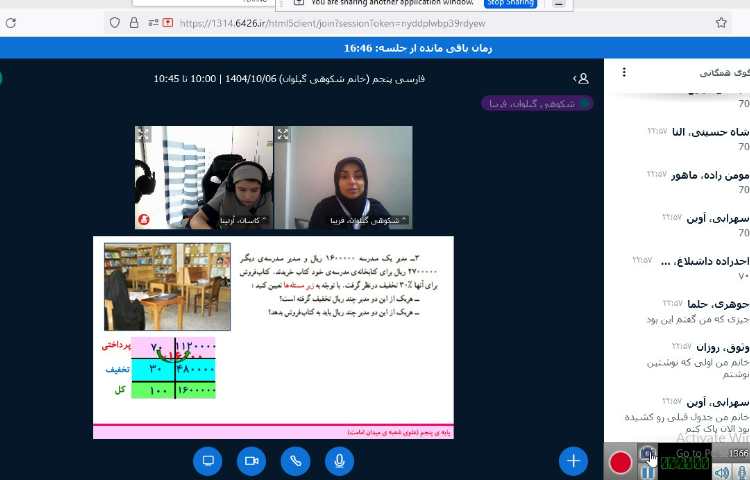Click the green کل label on the slide table
Image resolution: width=750 pixels, height=480 pixels.
120,389
